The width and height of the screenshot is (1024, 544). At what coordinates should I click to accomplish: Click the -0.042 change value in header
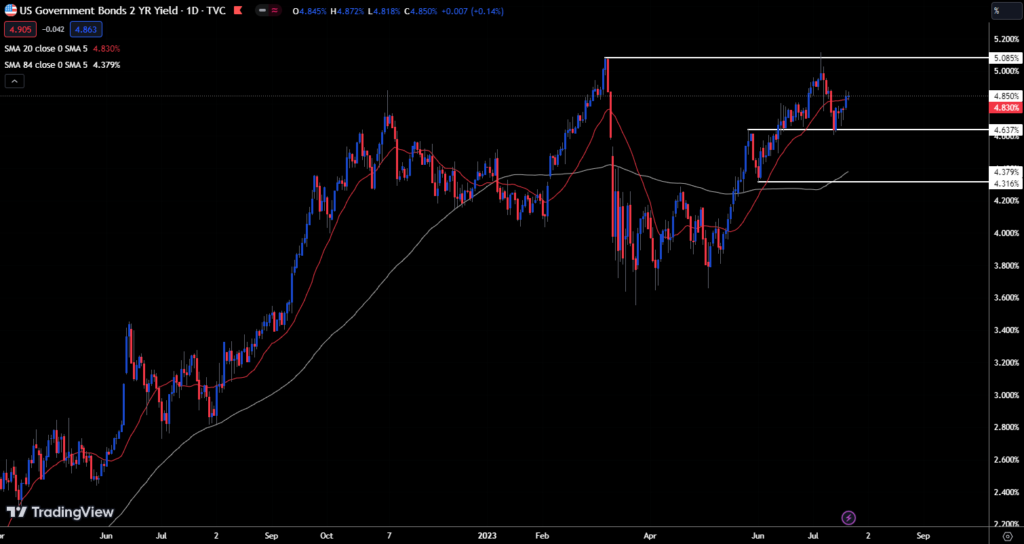pyautogui.click(x=53, y=29)
